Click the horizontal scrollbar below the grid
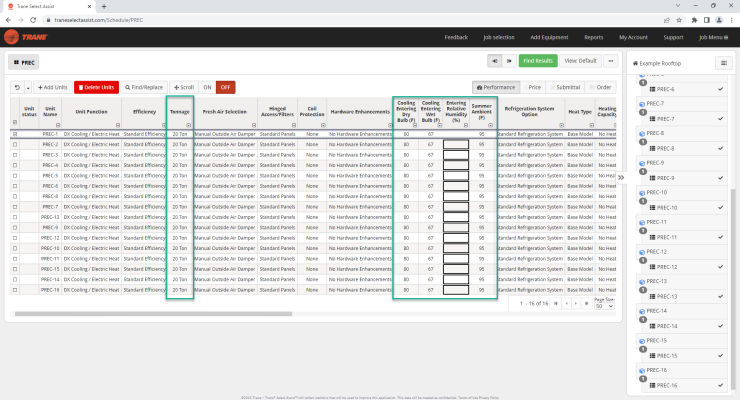This screenshot has width=740, height=400. [x=153, y=314]
